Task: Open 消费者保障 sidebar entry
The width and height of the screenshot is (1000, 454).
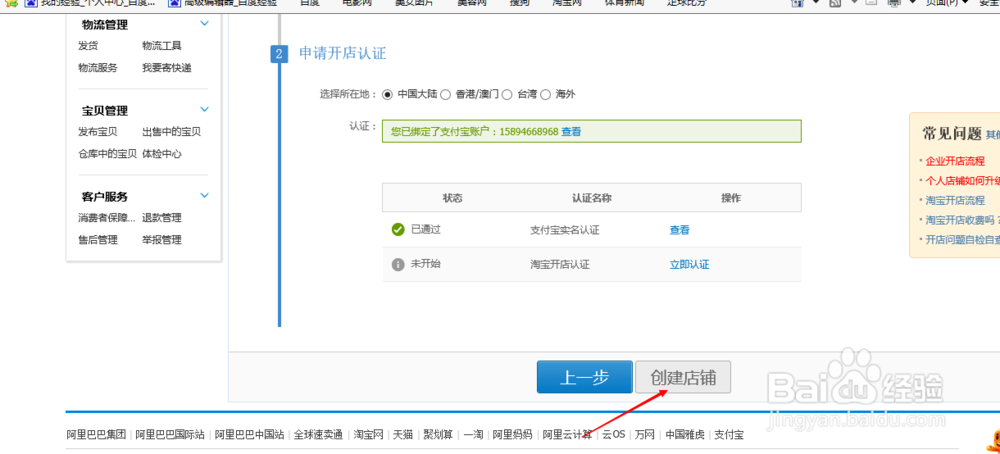Action: [107, 218]
